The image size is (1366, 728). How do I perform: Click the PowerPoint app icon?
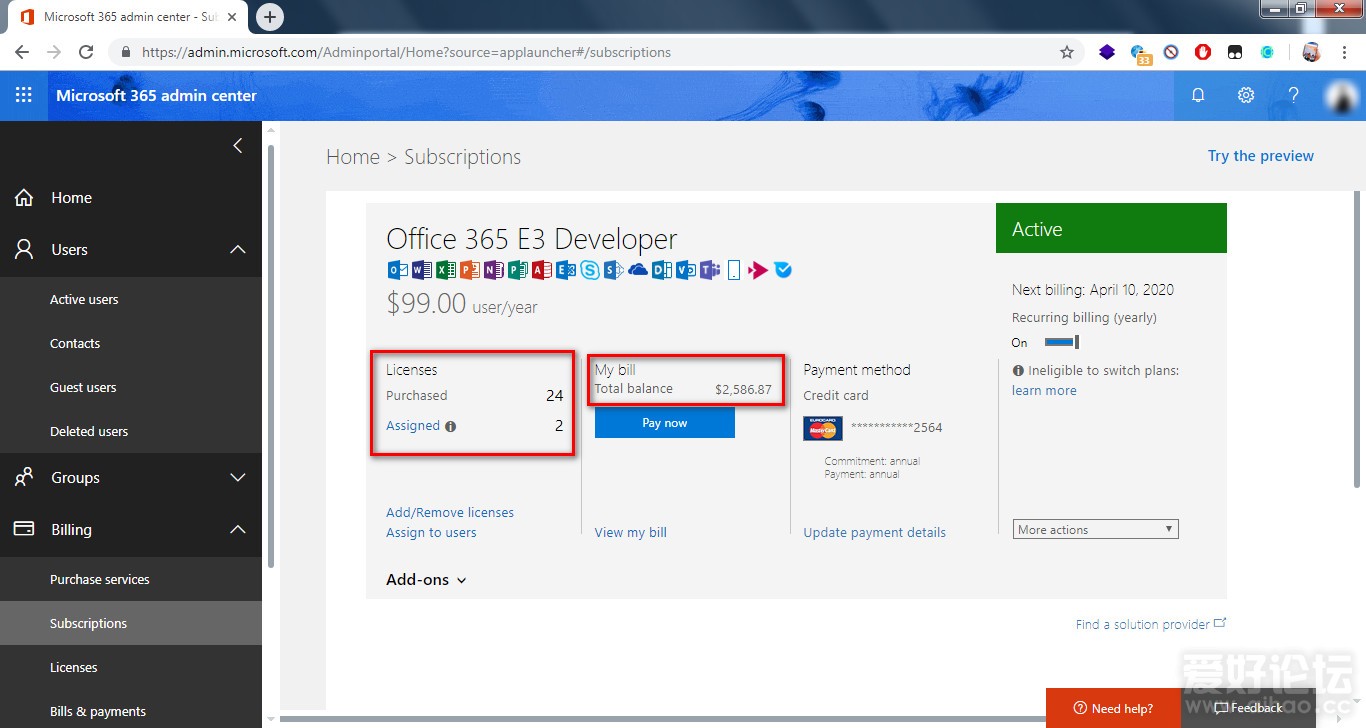point(470,270)
